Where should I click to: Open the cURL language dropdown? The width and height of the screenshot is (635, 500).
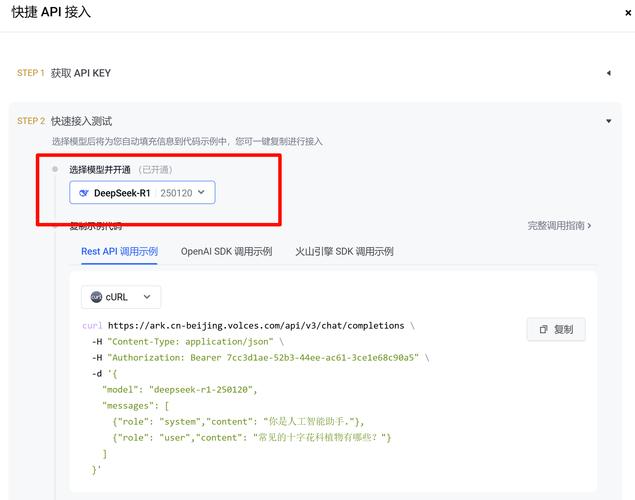point(121,297)
